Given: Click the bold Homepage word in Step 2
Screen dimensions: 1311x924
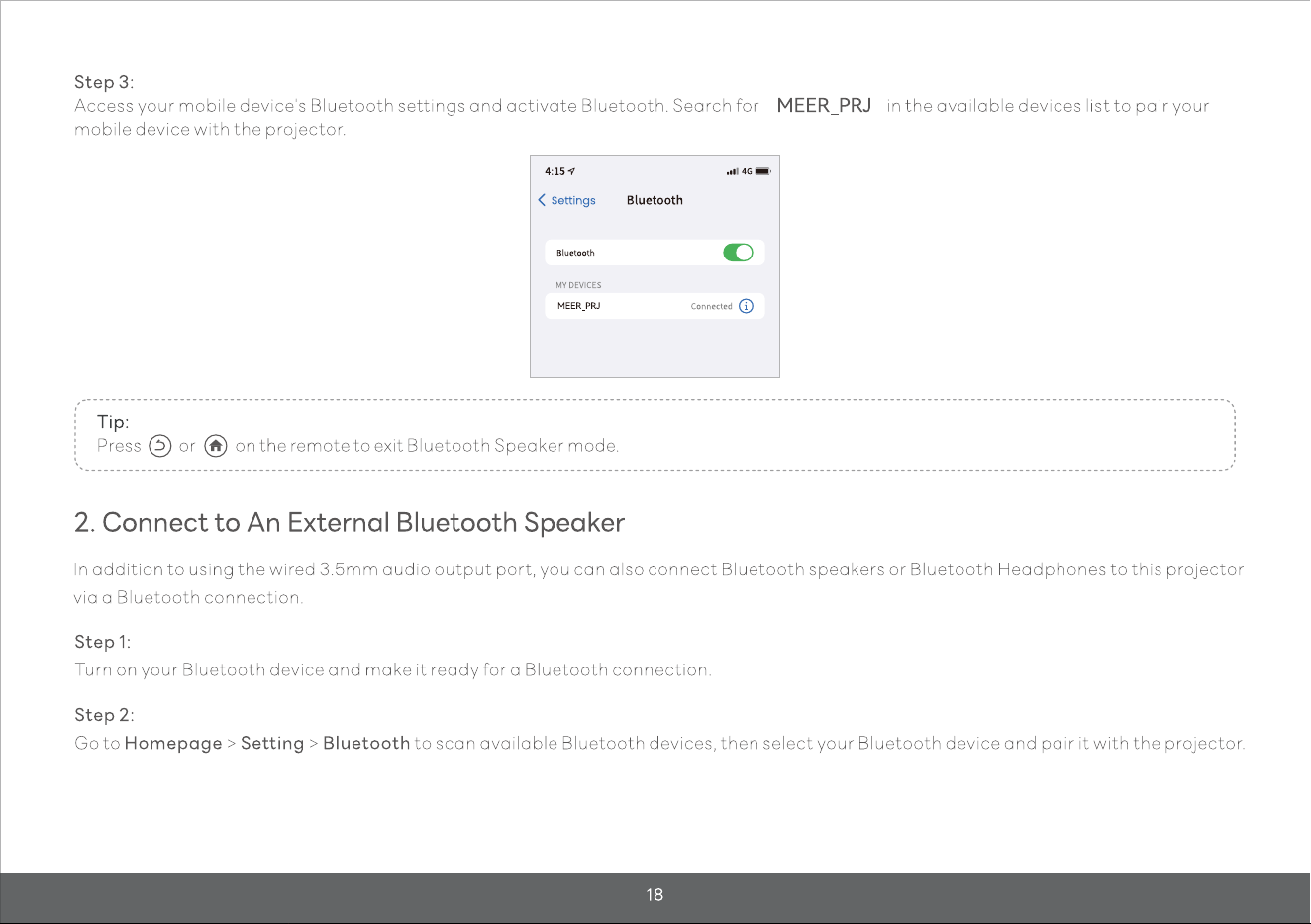Looking at the screenshot, I should click(x=173, y=744).
